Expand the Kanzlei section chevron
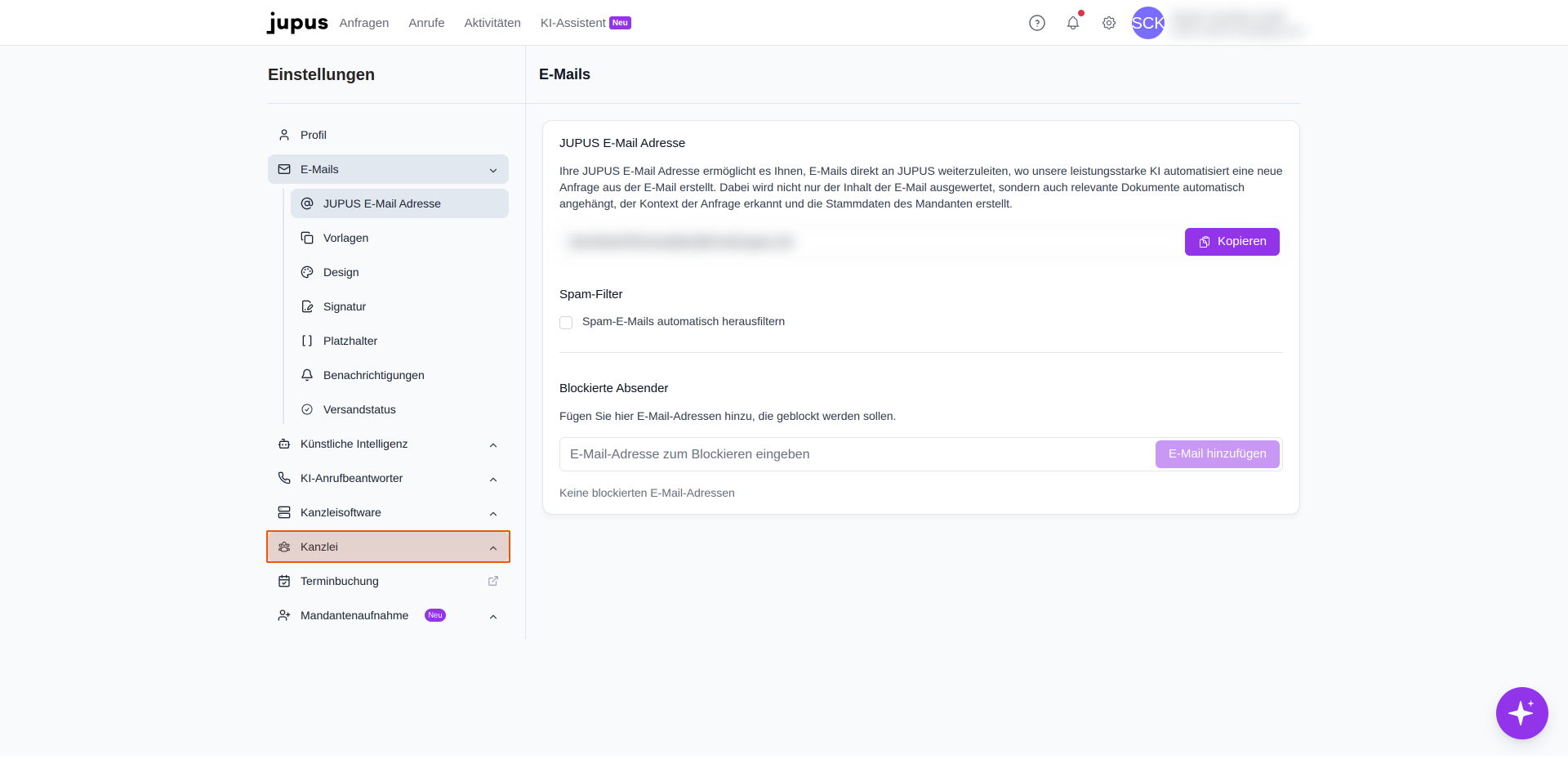The height and width of the screenshot is (759, 1568). point(493,547)
